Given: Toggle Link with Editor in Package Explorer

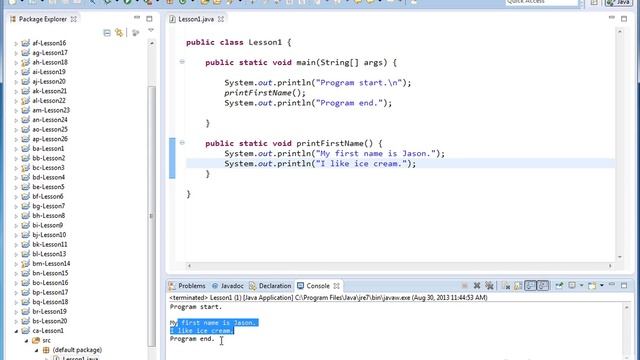Looking at the screenshot, I should 119,33.
